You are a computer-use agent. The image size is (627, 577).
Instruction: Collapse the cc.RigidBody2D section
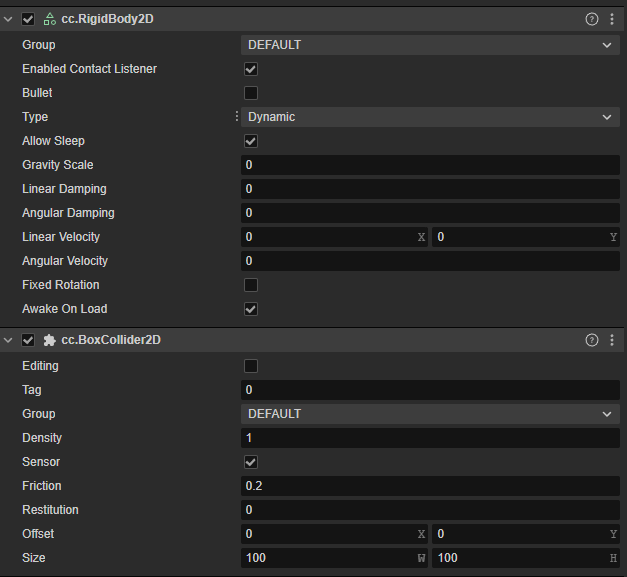[9, 19]
